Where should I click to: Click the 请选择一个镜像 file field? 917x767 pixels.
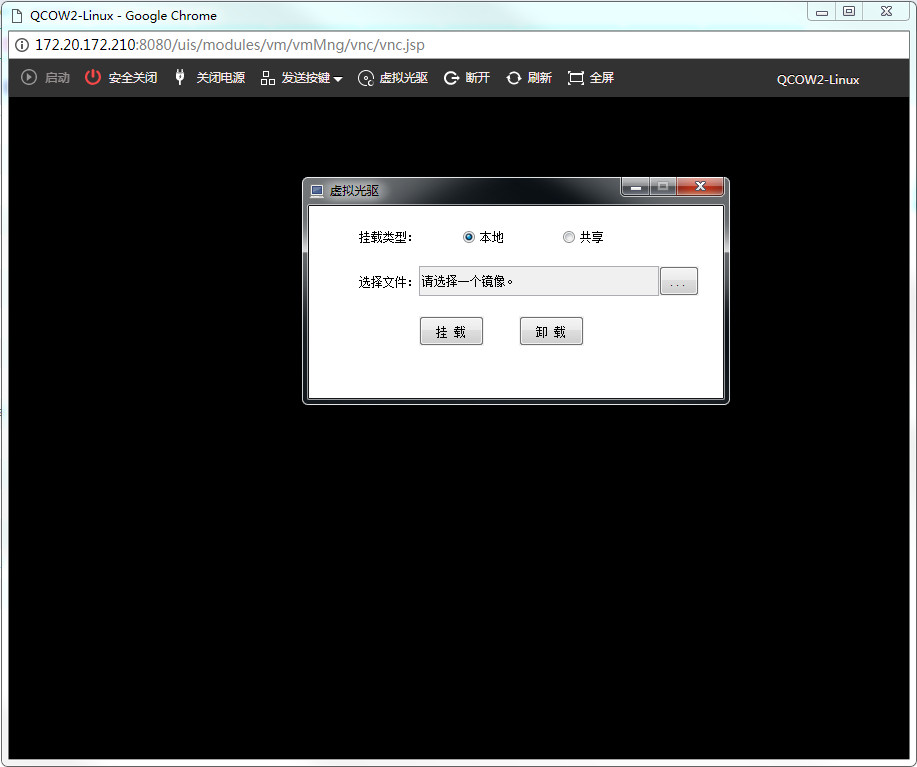(539, 281)
